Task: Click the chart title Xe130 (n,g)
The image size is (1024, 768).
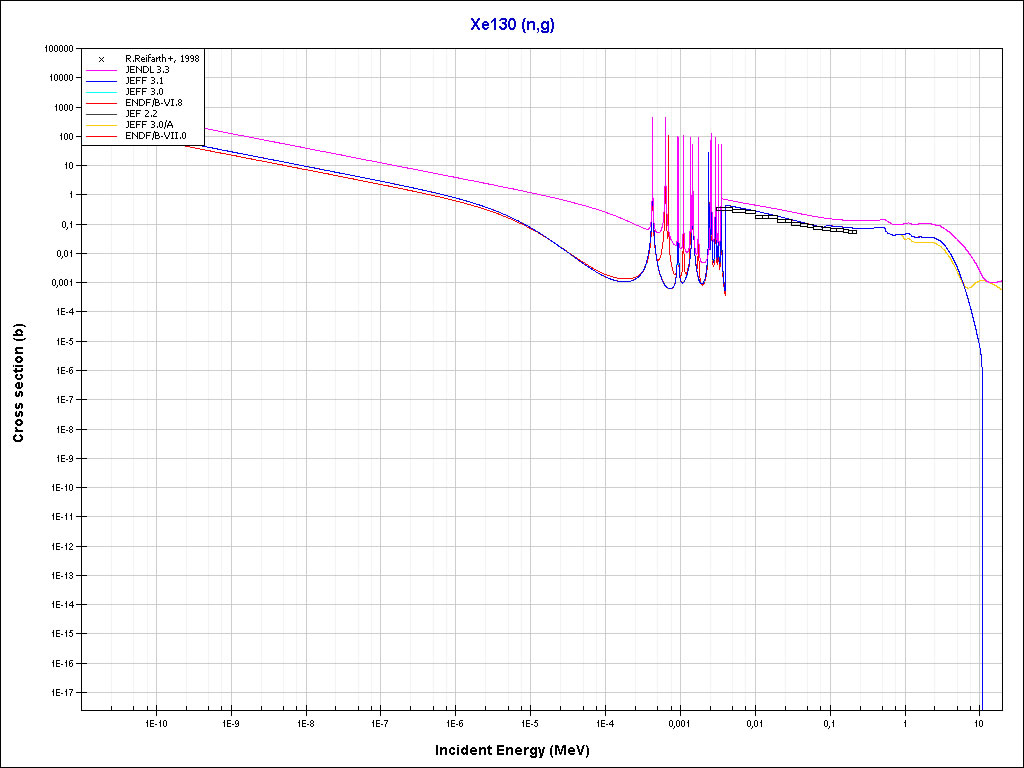Action: click(512, 25)
